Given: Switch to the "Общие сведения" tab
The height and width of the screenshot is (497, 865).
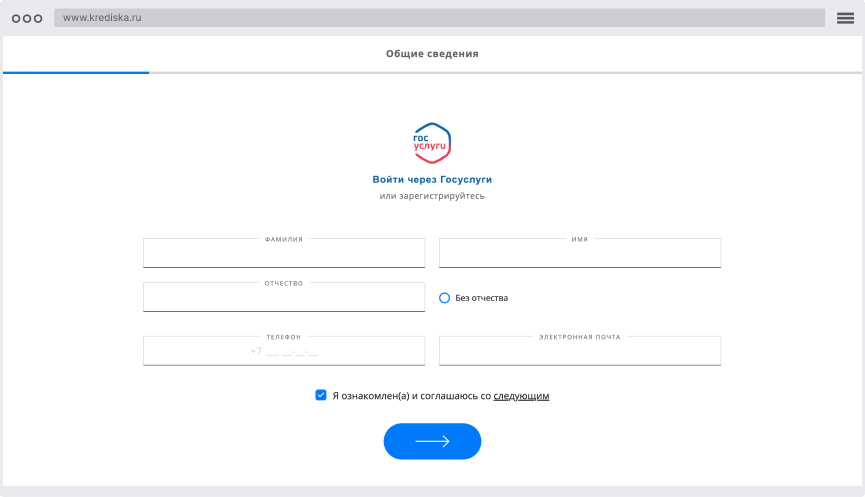Looking at the screenshot, I should 432,54.
